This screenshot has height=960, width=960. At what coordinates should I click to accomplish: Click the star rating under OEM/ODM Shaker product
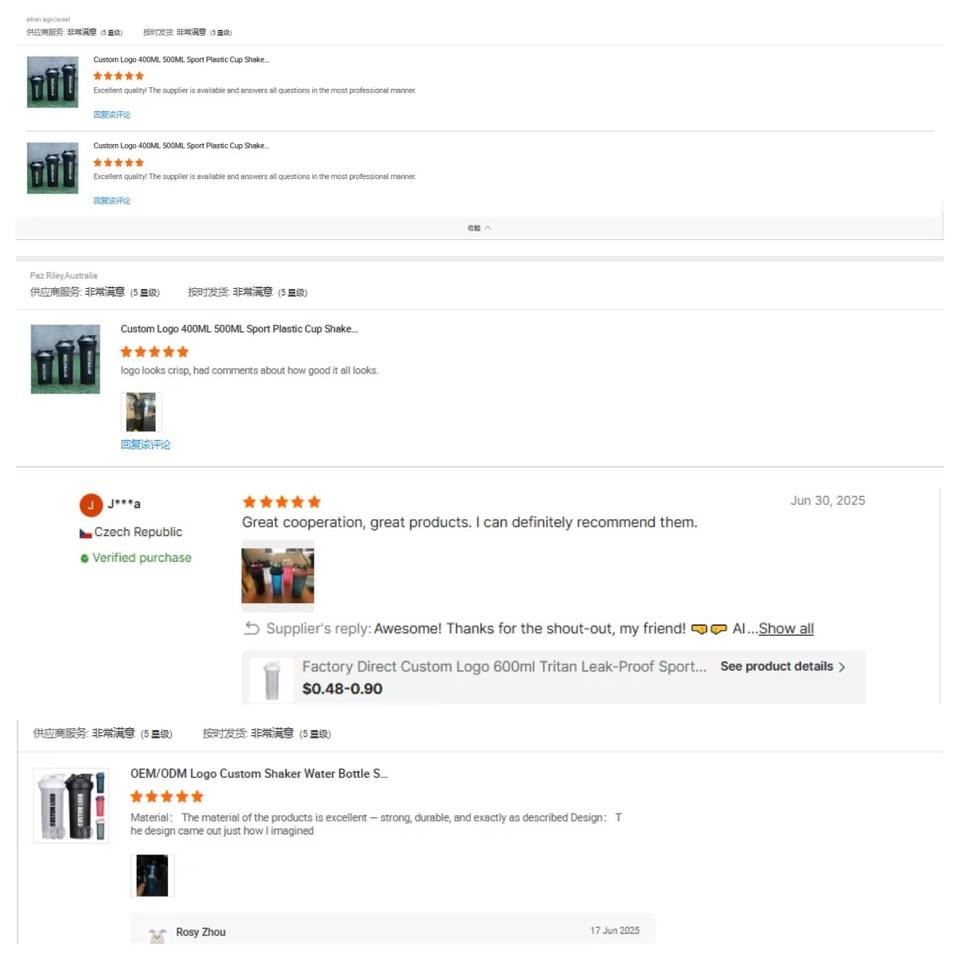click(x=167, y=797)
